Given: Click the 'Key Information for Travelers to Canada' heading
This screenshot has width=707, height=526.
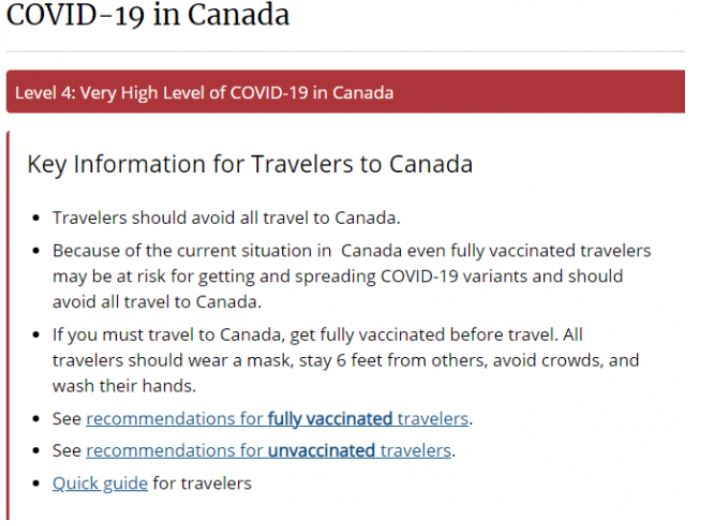Looking at the screenshot, I should (250, 165).
